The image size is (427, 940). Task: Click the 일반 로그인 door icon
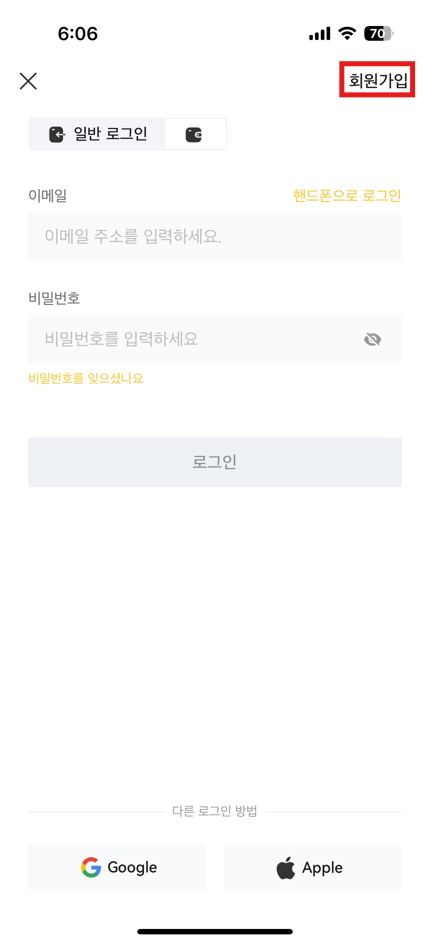coord(56,134)
